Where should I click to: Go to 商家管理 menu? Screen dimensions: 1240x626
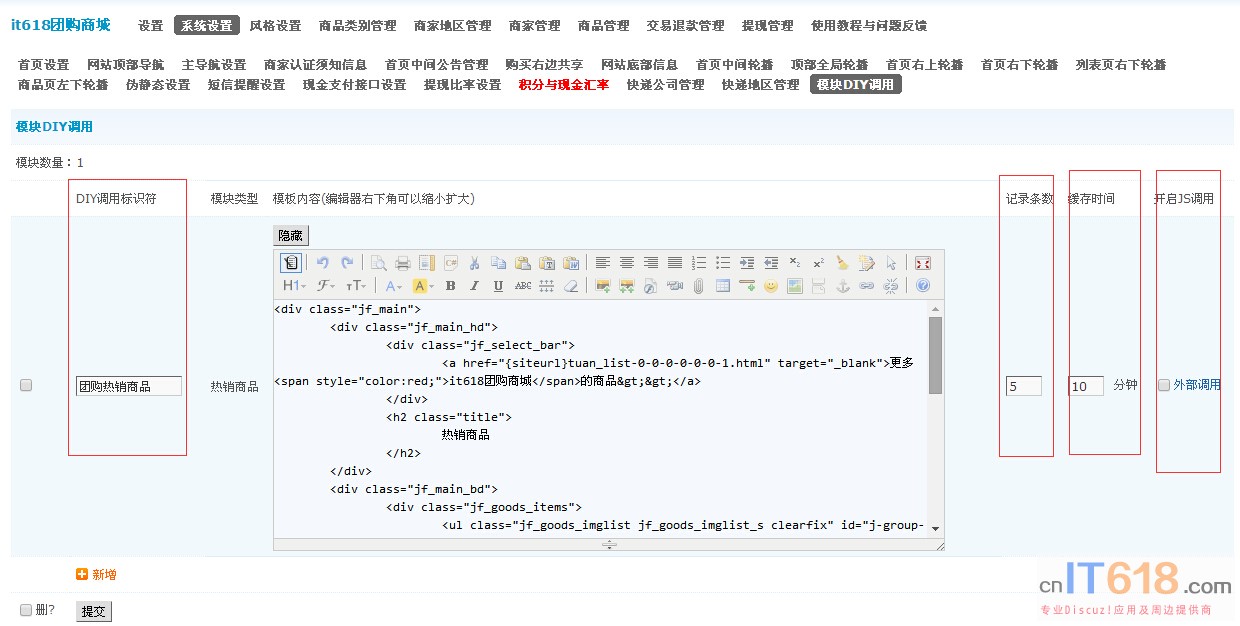tap(534, 26)
